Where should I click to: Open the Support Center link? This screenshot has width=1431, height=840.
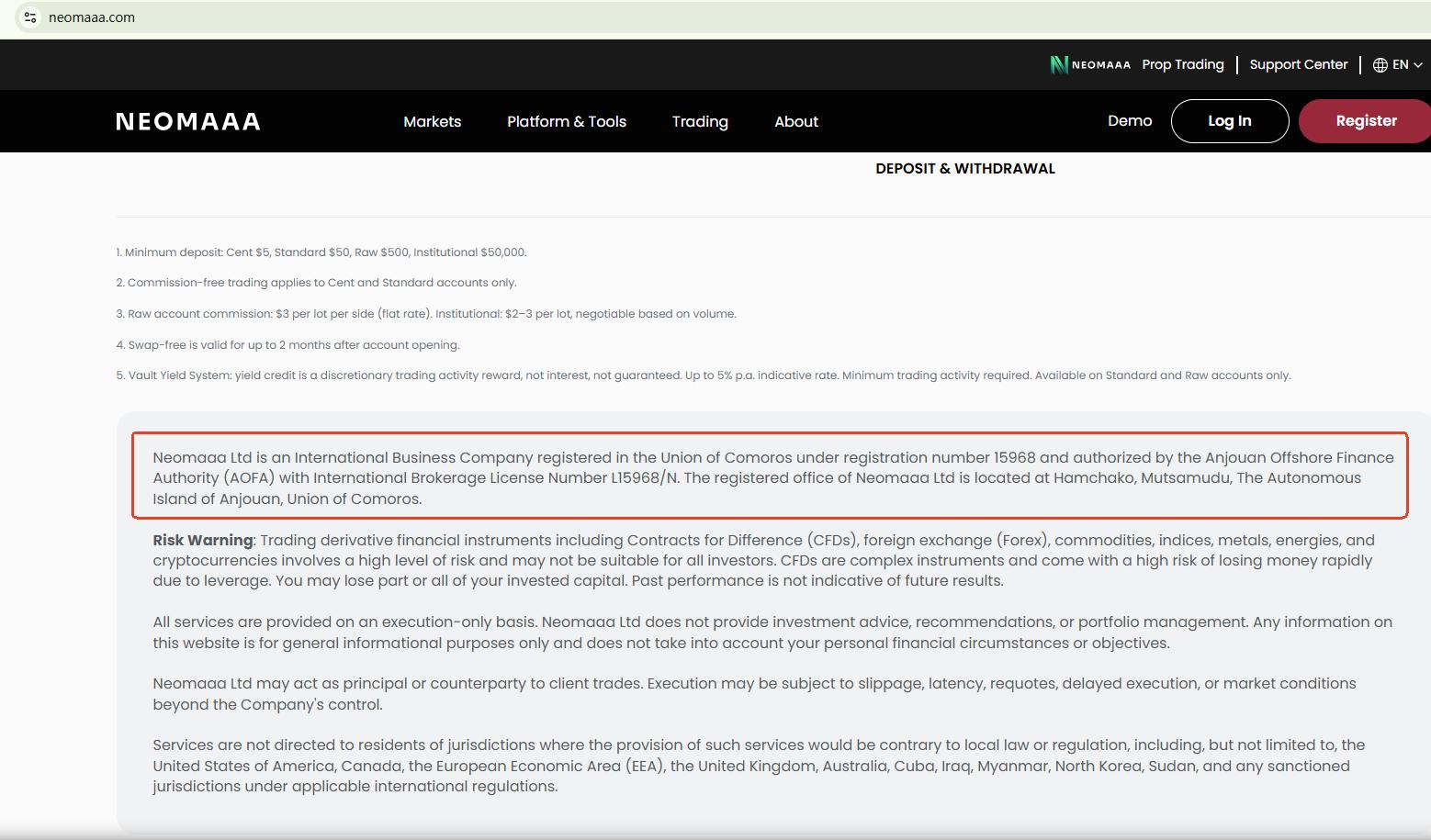tap(1298, 64)
